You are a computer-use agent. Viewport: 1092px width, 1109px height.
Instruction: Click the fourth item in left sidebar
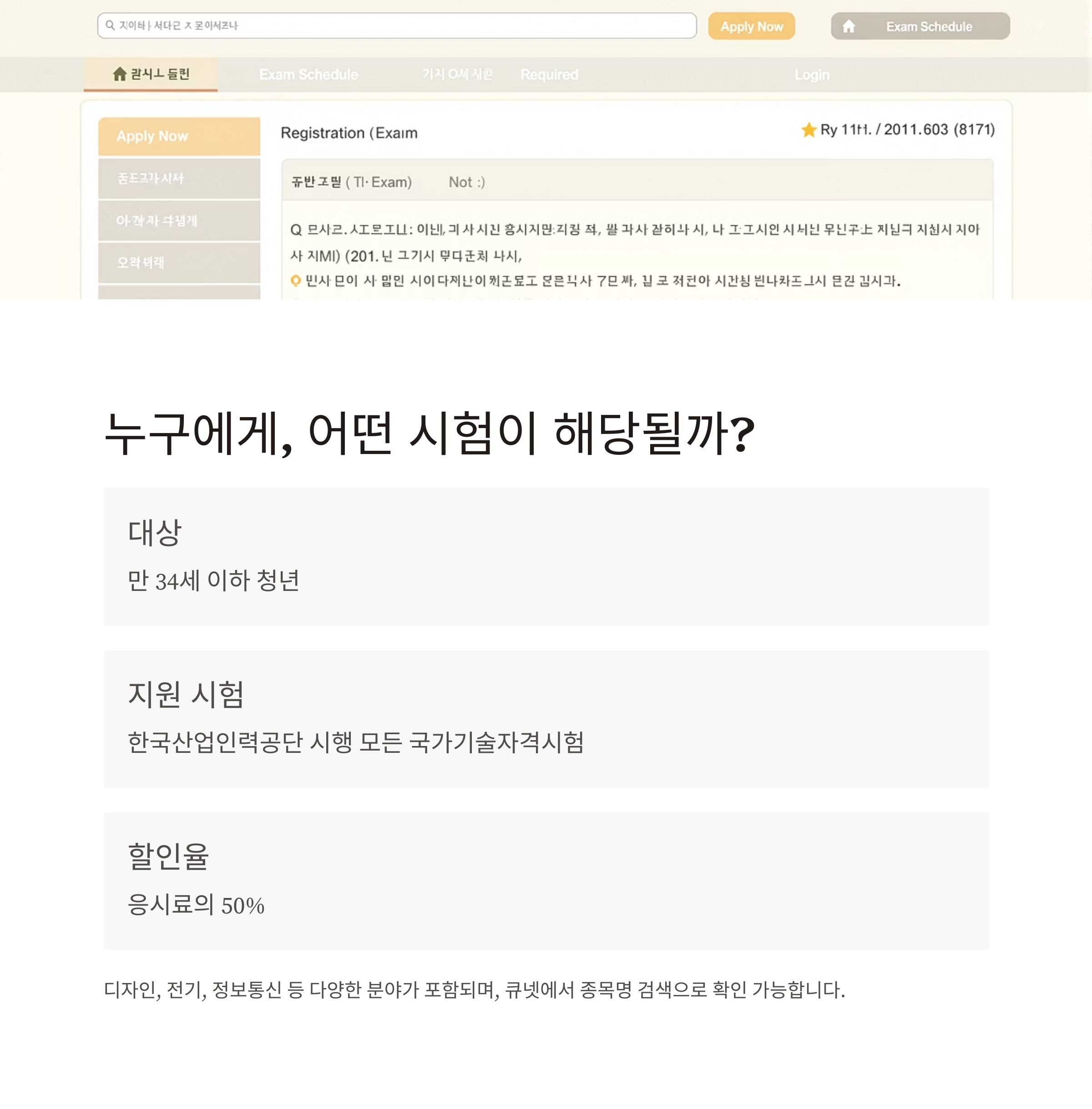click(179, 262)
